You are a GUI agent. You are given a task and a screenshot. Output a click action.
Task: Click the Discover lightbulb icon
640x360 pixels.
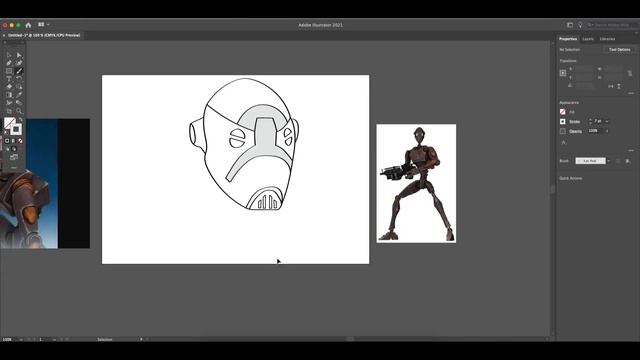[x=580, y=25]
